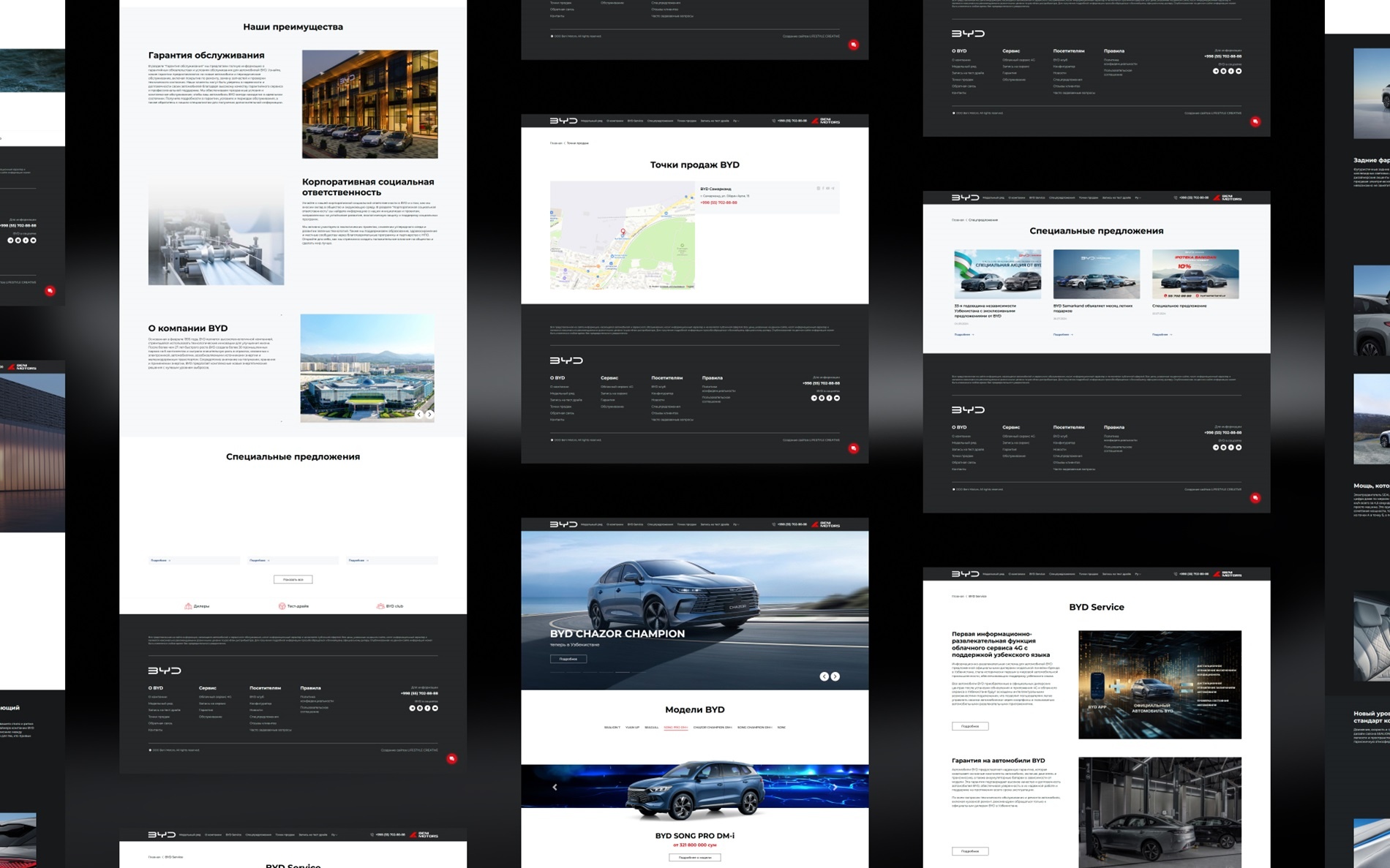Click the Samarkand map on Точки продаж page

(622, 235)
